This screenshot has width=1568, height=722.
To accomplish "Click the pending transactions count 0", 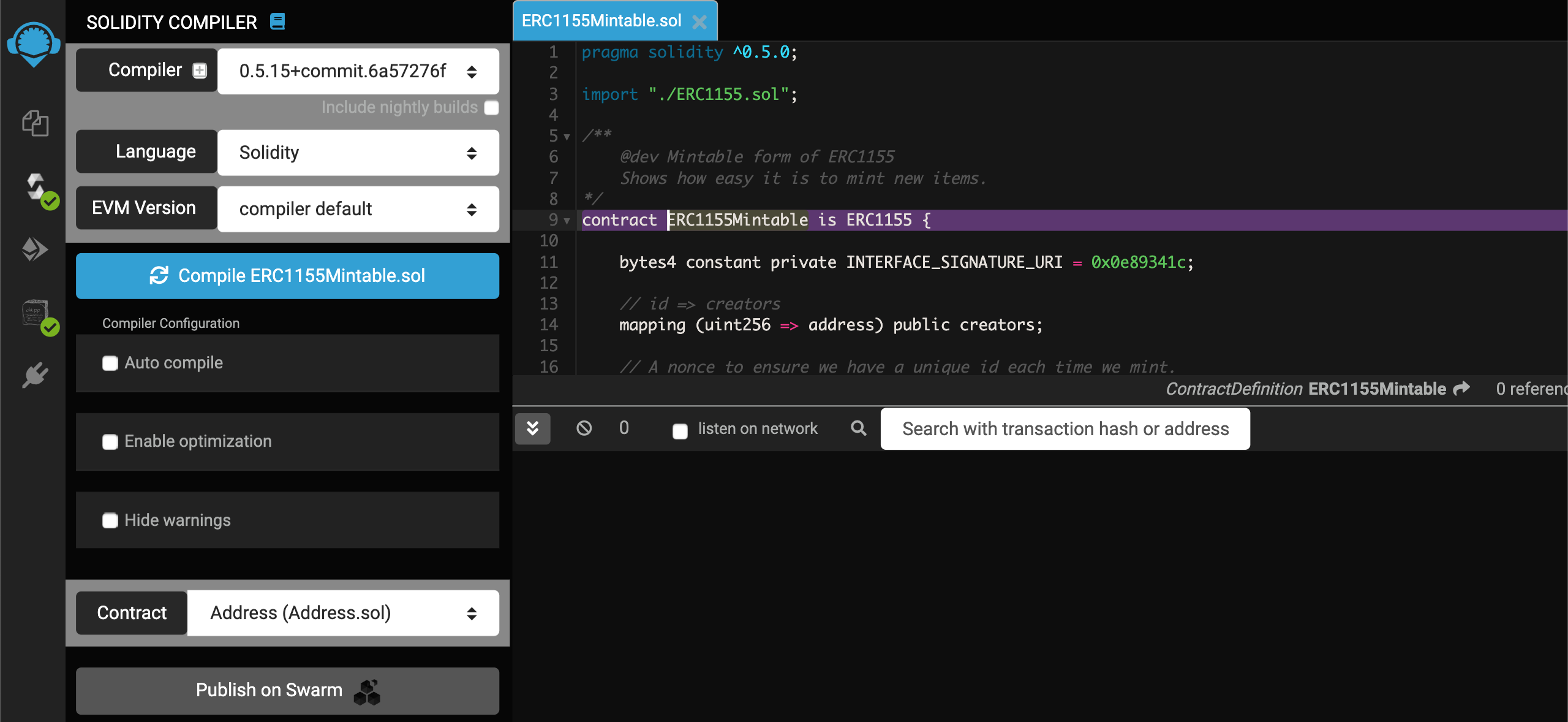I will (624, 428).
